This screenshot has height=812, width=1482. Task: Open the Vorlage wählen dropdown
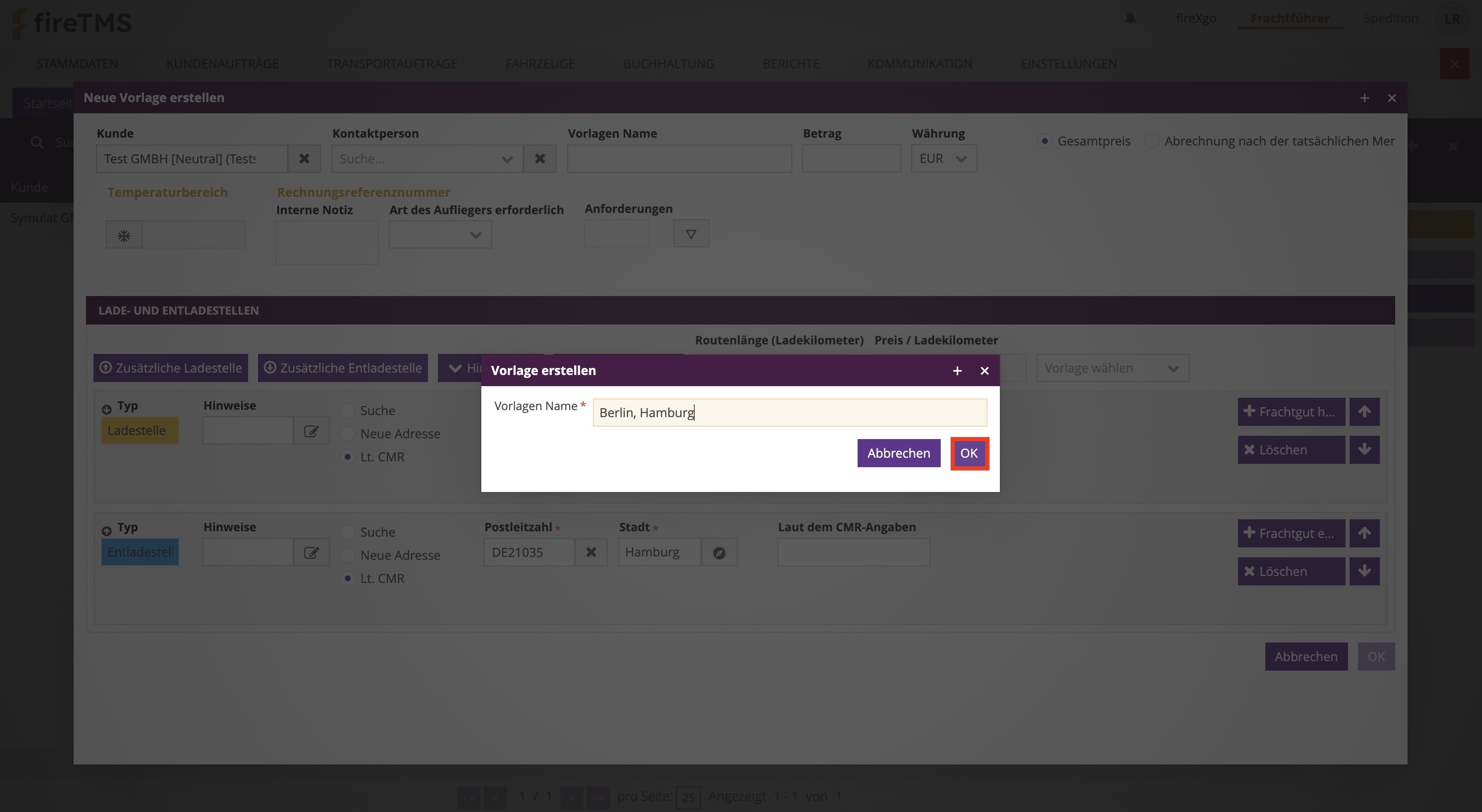(x=1113, y=368)
